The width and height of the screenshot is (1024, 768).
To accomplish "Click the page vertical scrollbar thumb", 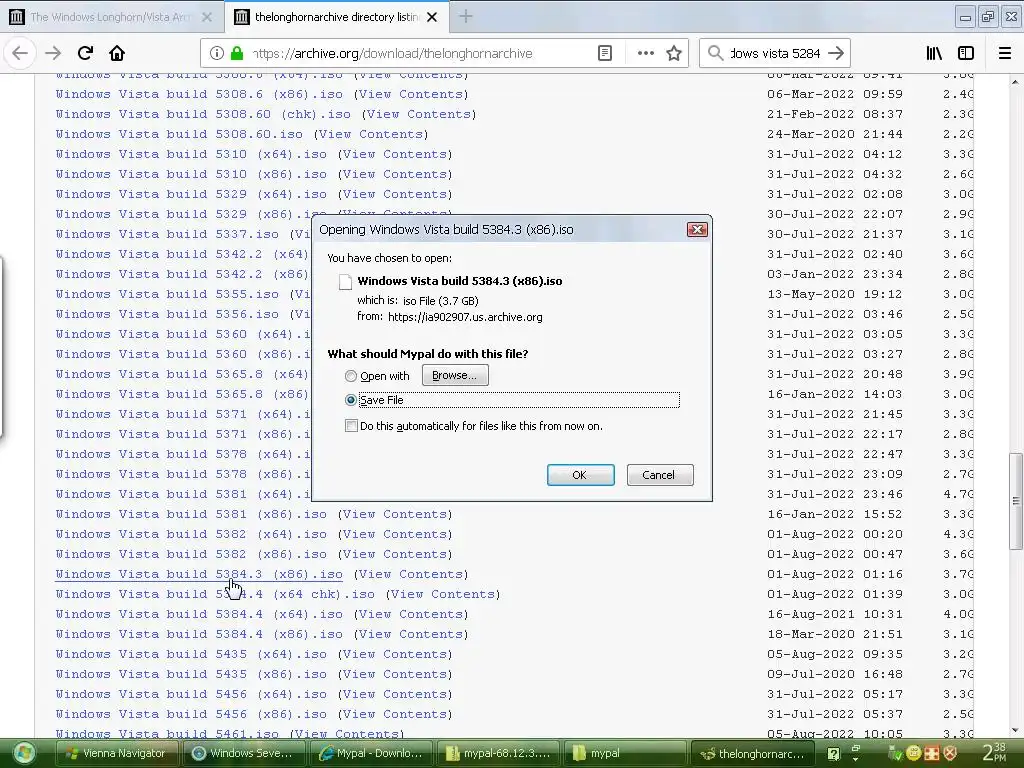I will click(1016, 501).
